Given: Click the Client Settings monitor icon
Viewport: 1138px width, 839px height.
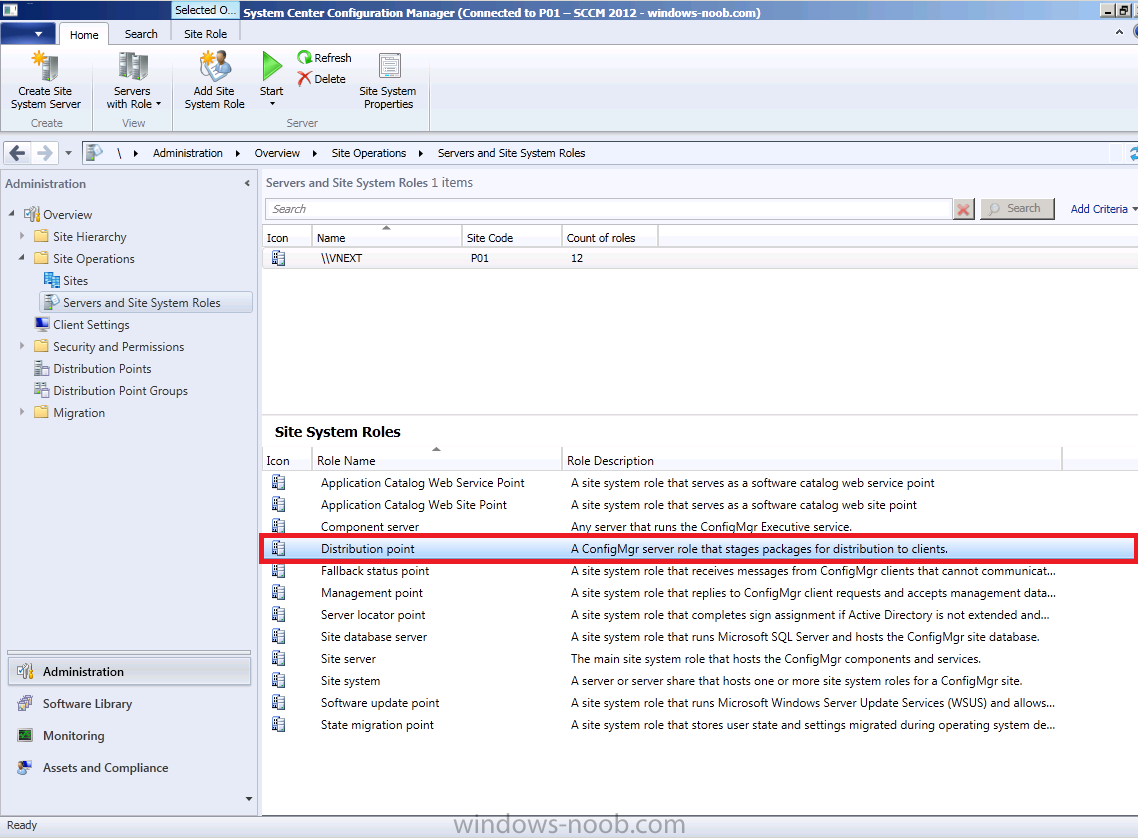Looking at the screenshot, I should 42,324.
